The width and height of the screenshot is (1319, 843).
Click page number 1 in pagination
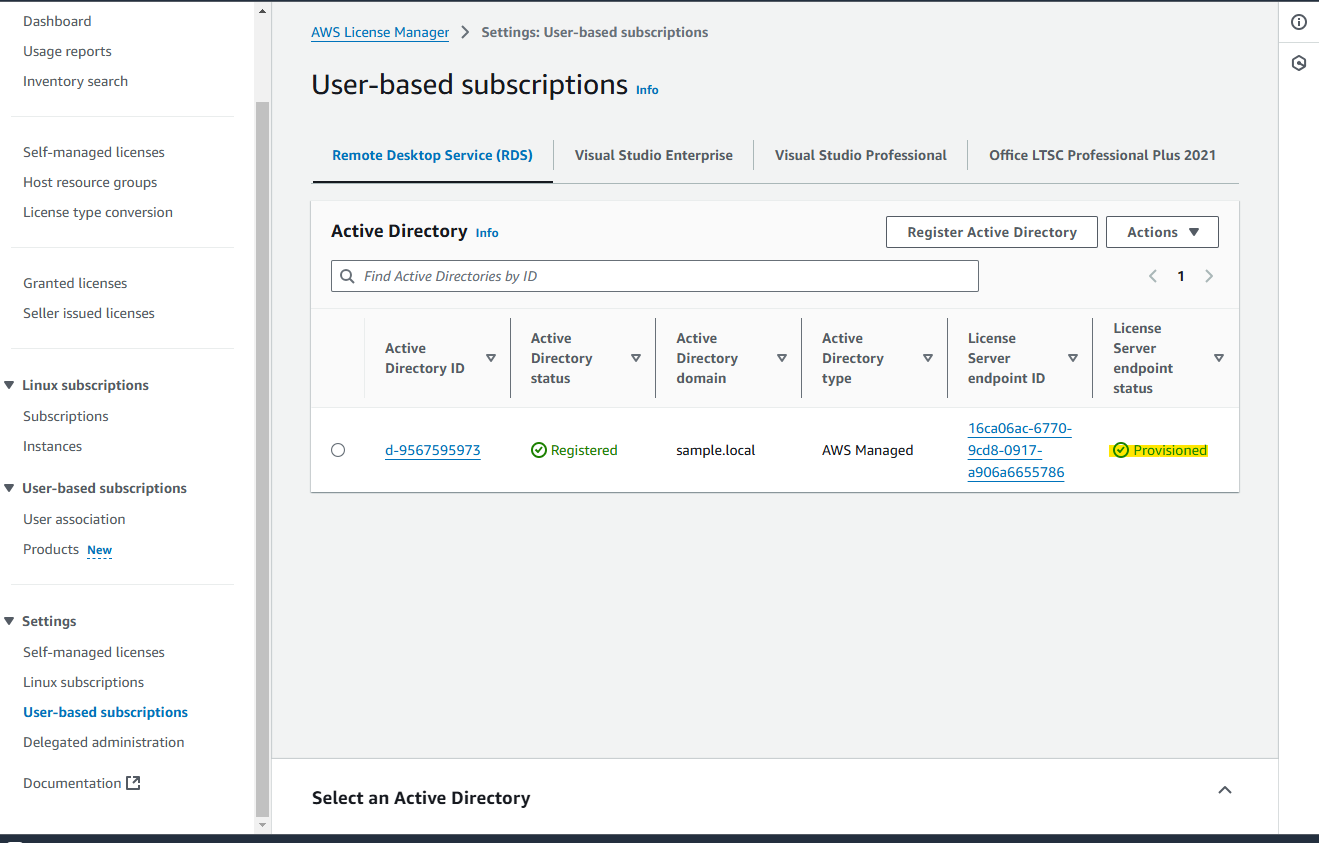coord(1181,276)
